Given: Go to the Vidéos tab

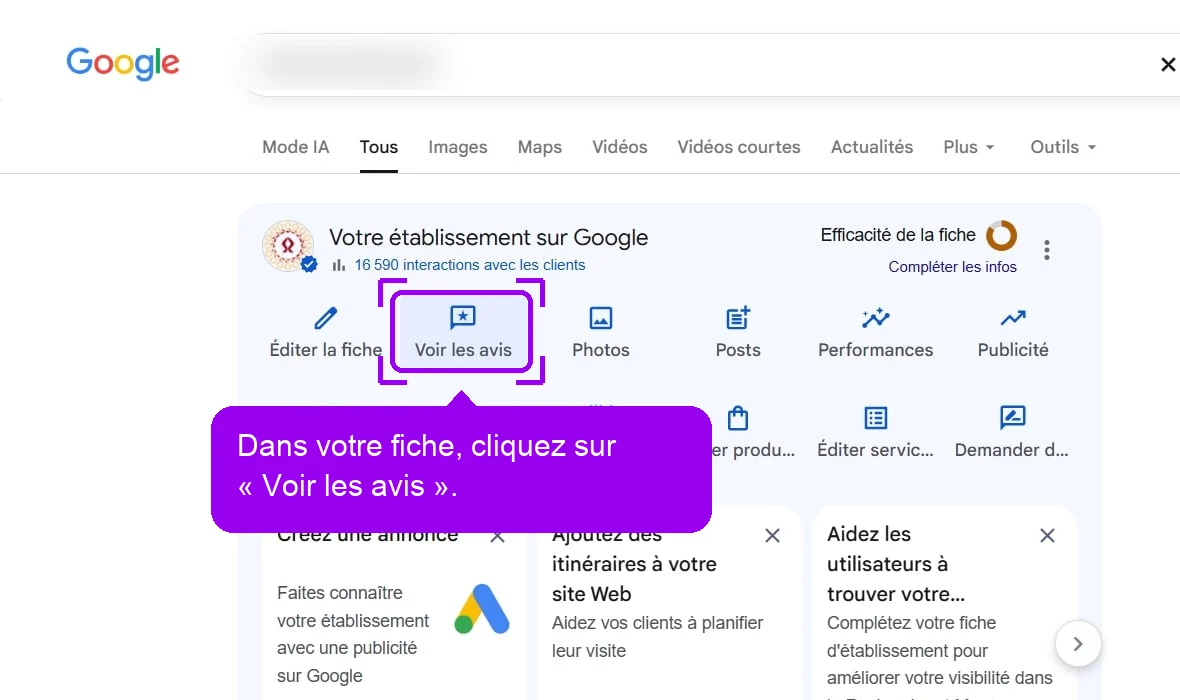Looking at the screenshot, I should 619,147.
